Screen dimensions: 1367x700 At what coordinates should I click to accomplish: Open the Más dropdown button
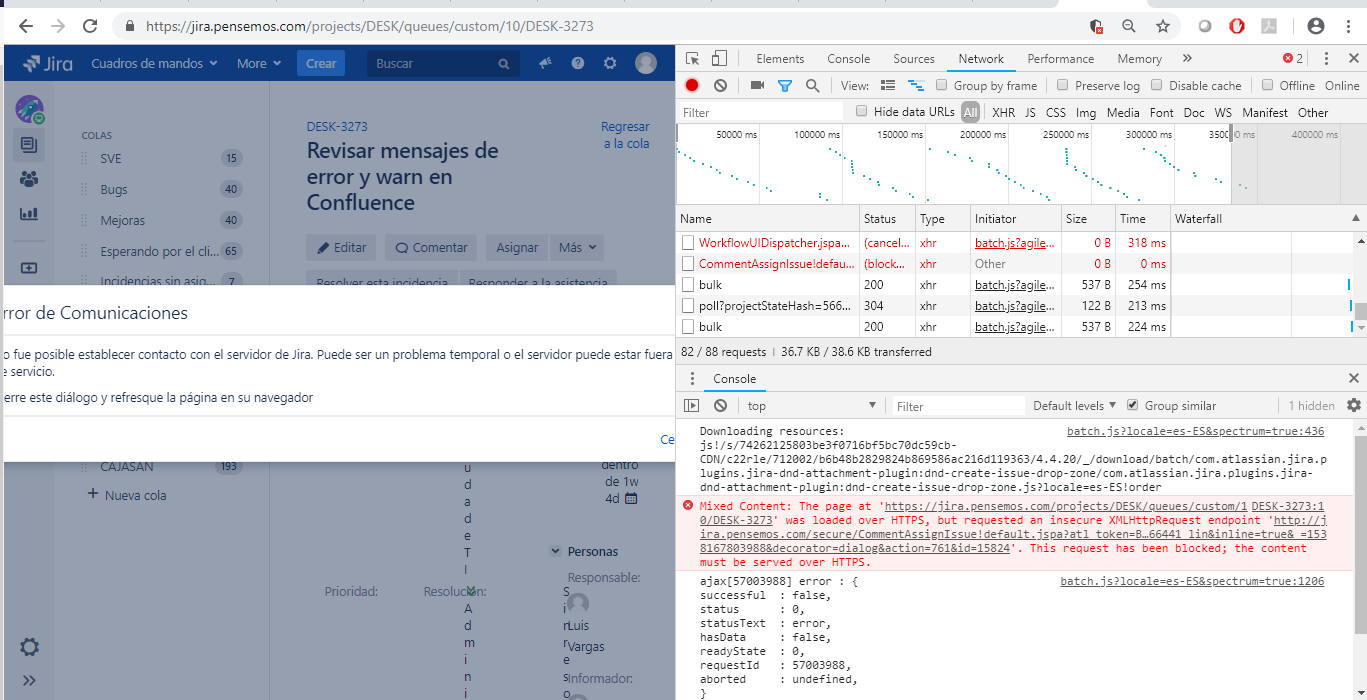click(578, 248)
